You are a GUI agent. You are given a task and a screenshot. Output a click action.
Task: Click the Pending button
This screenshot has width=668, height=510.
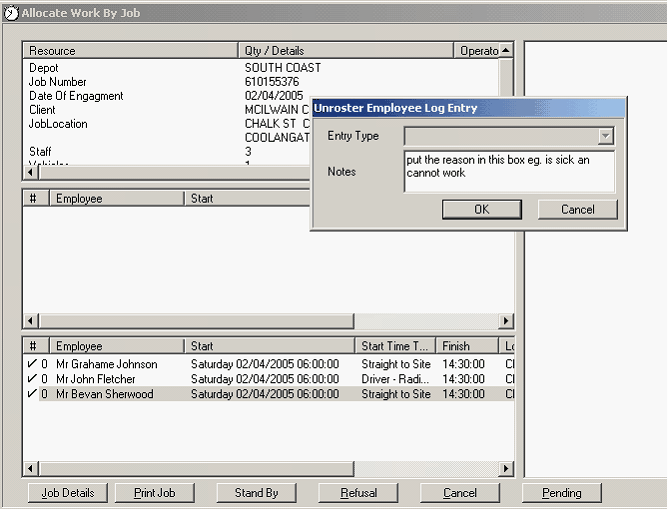(562, 493)
